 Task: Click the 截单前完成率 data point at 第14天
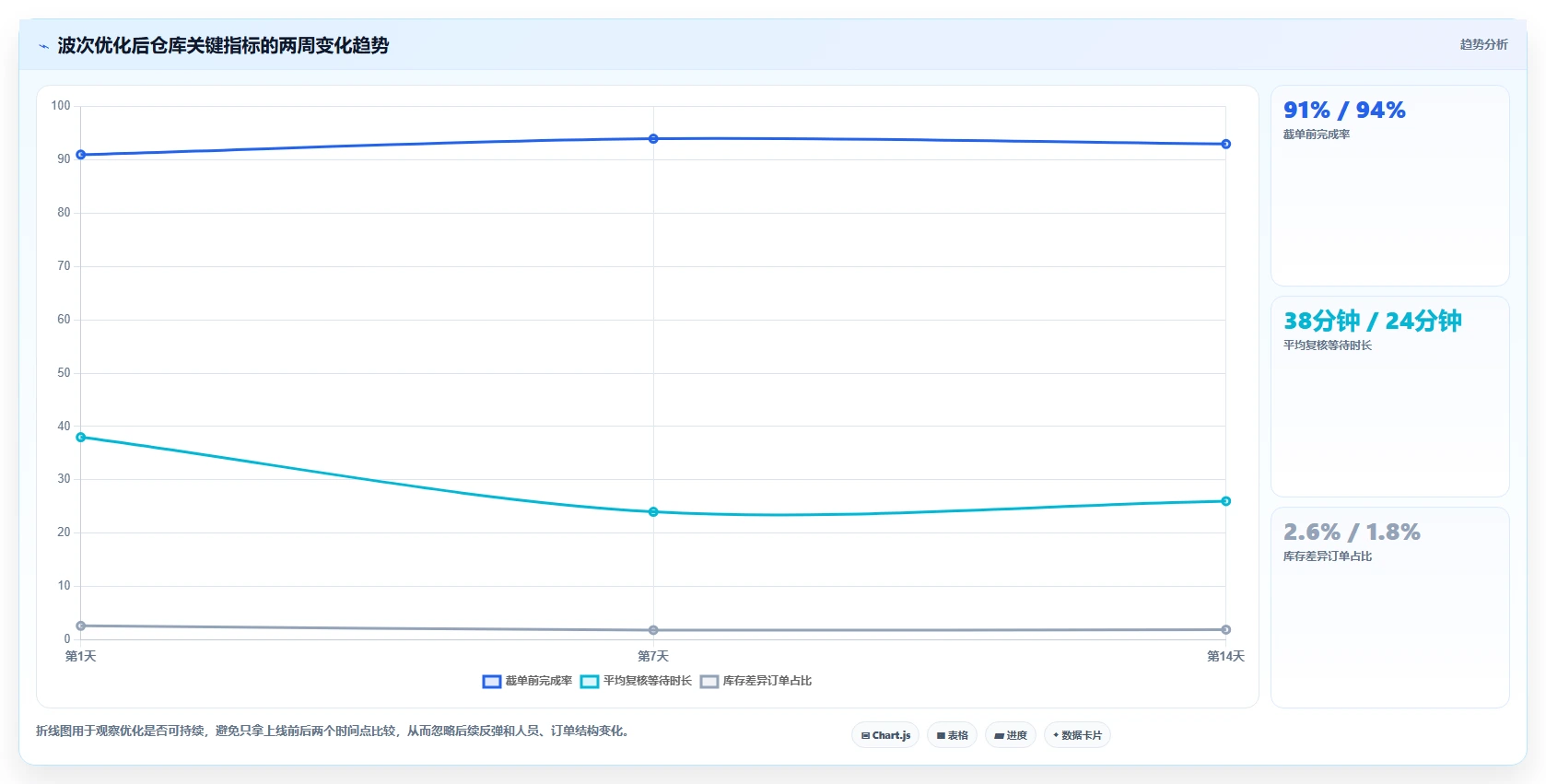pyautogui.click(x=1226, y=144)
